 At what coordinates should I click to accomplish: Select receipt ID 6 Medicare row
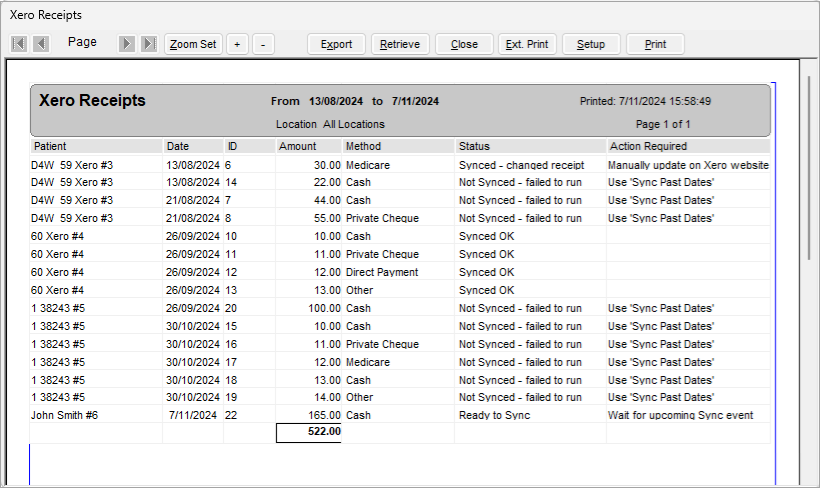[x=400, y=165]
